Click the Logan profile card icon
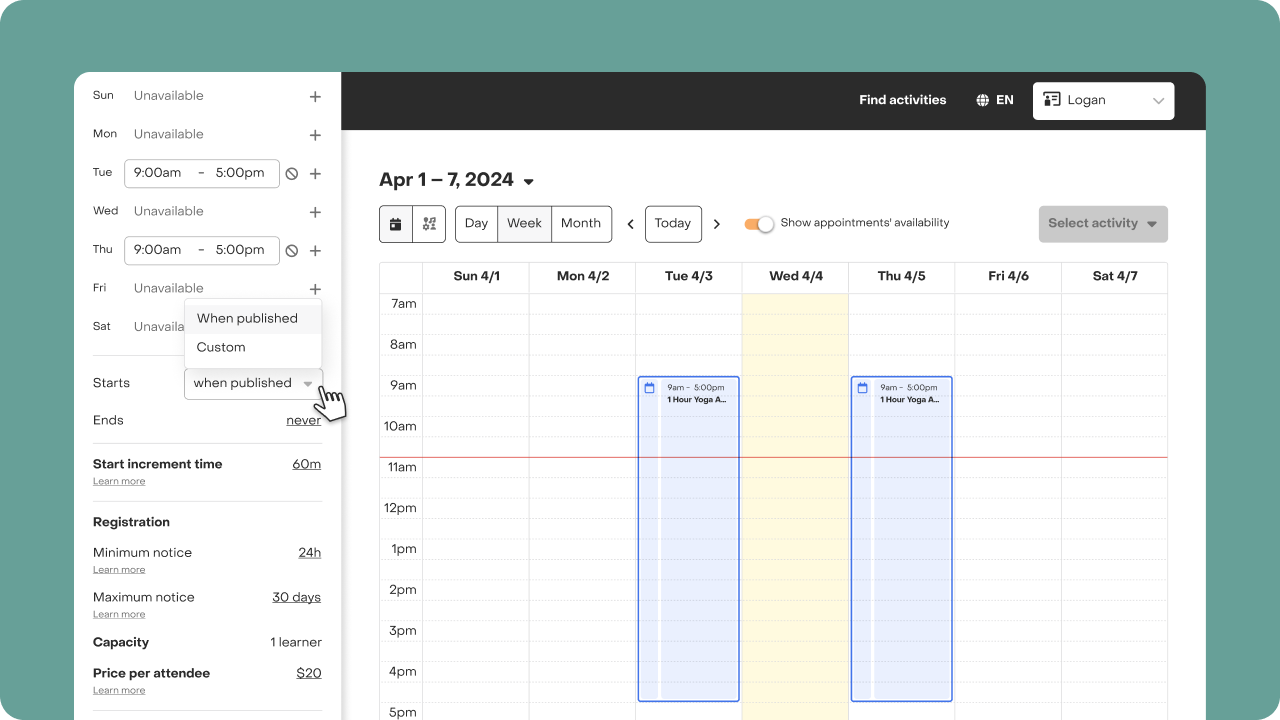 coord(1052,100)
